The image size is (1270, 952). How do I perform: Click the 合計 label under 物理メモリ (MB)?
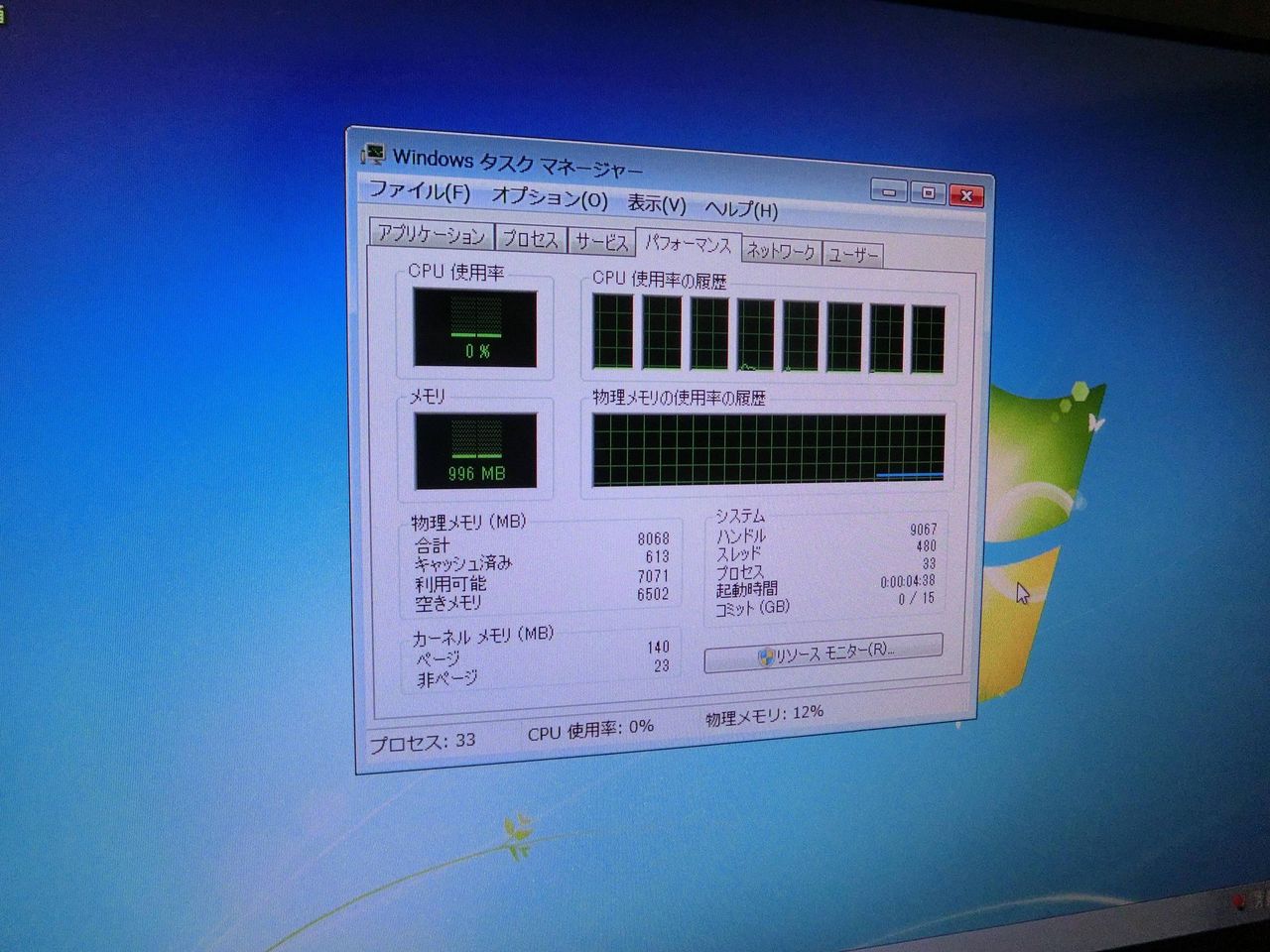coord(432,545)
